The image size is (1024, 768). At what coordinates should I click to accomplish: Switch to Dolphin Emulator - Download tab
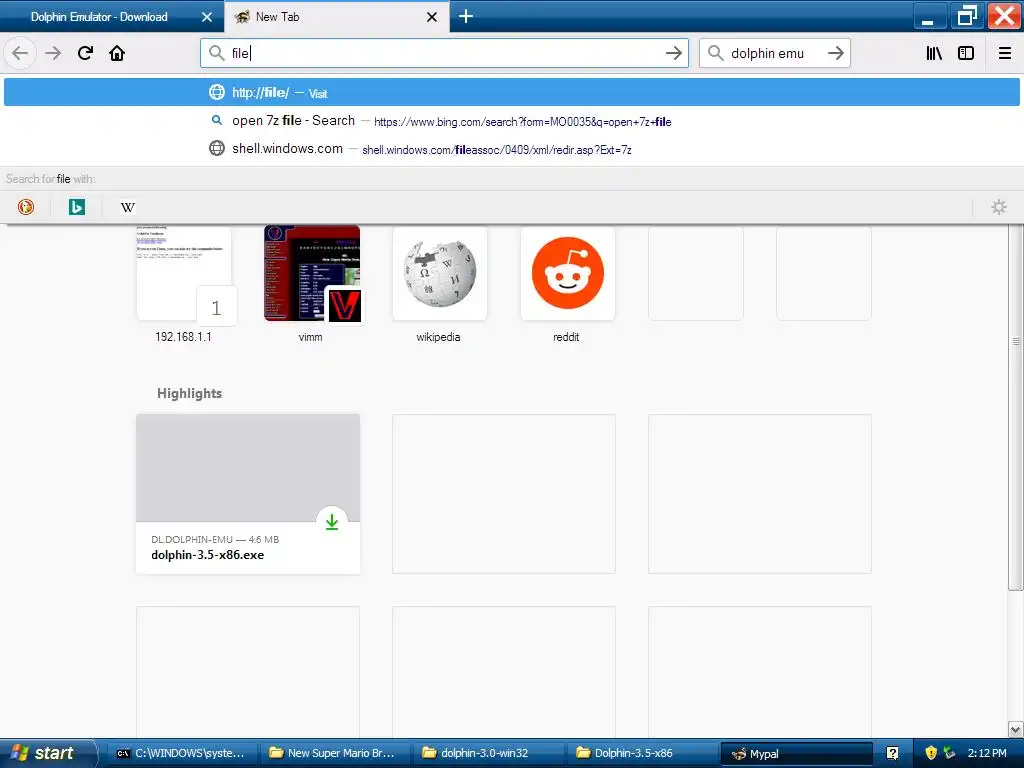[112, 16]
